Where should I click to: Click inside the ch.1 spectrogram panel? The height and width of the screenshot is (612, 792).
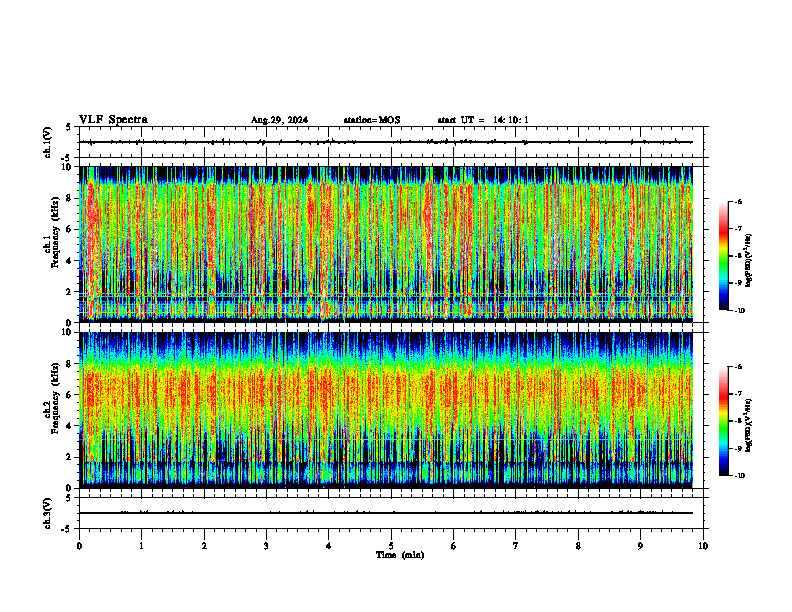[385, 244]
